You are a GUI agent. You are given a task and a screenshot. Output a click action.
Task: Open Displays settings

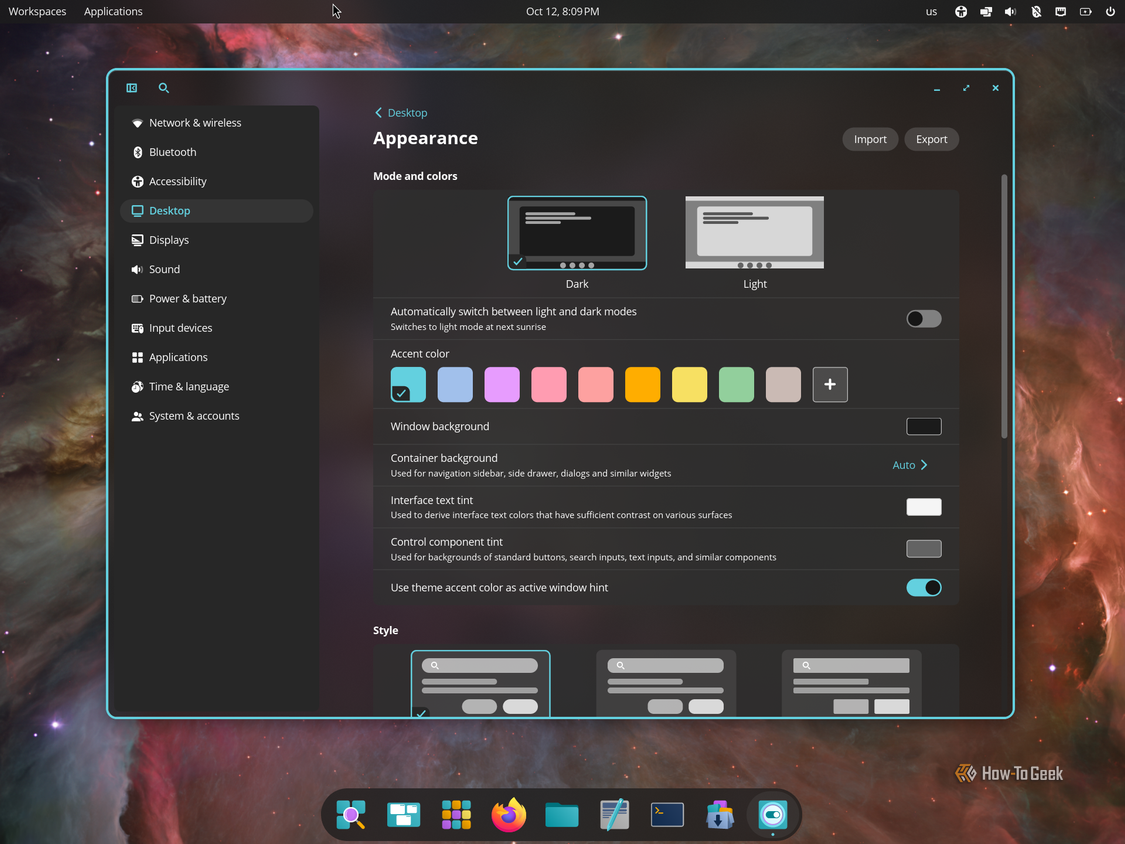[x=217, y=240]
